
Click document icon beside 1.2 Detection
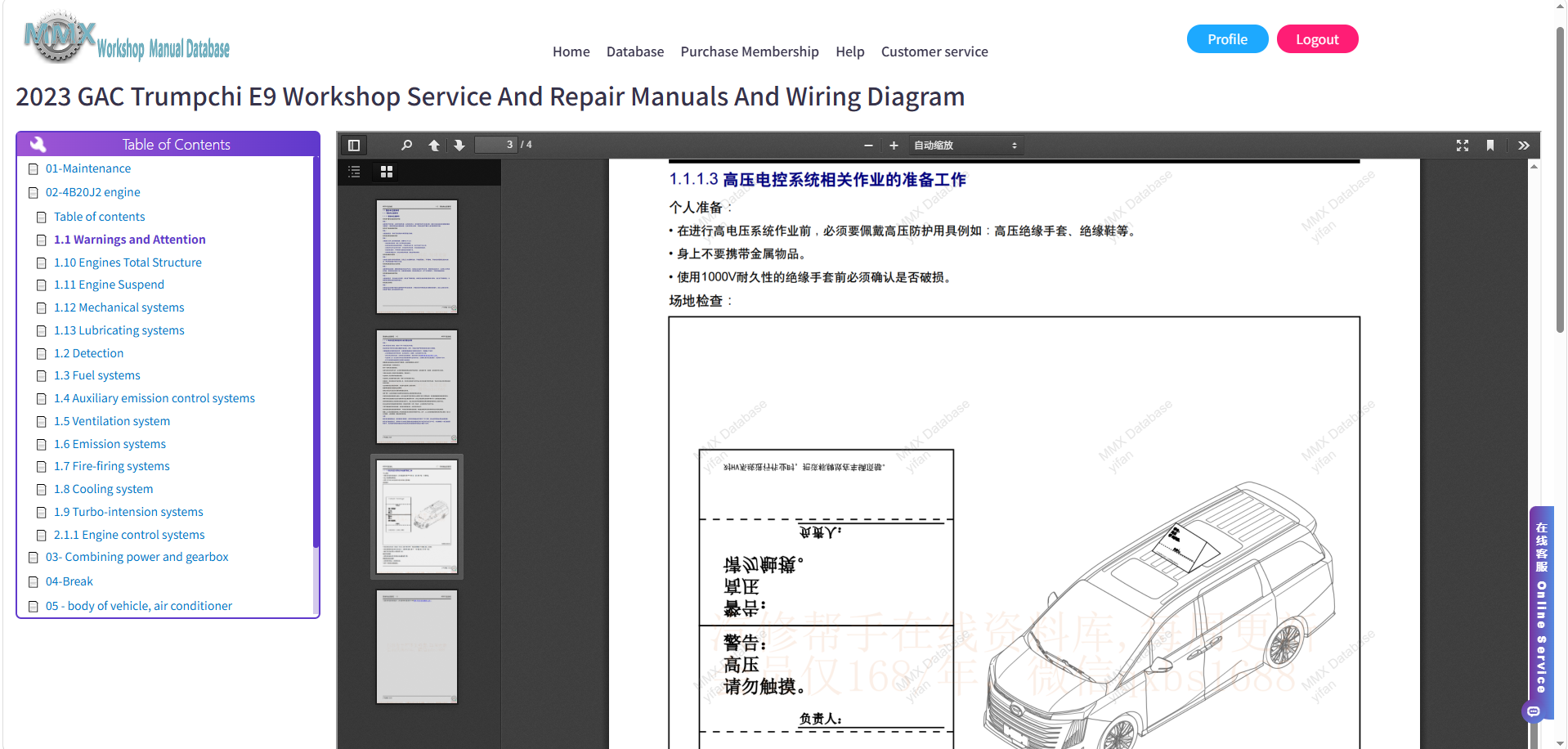[42, 354]
